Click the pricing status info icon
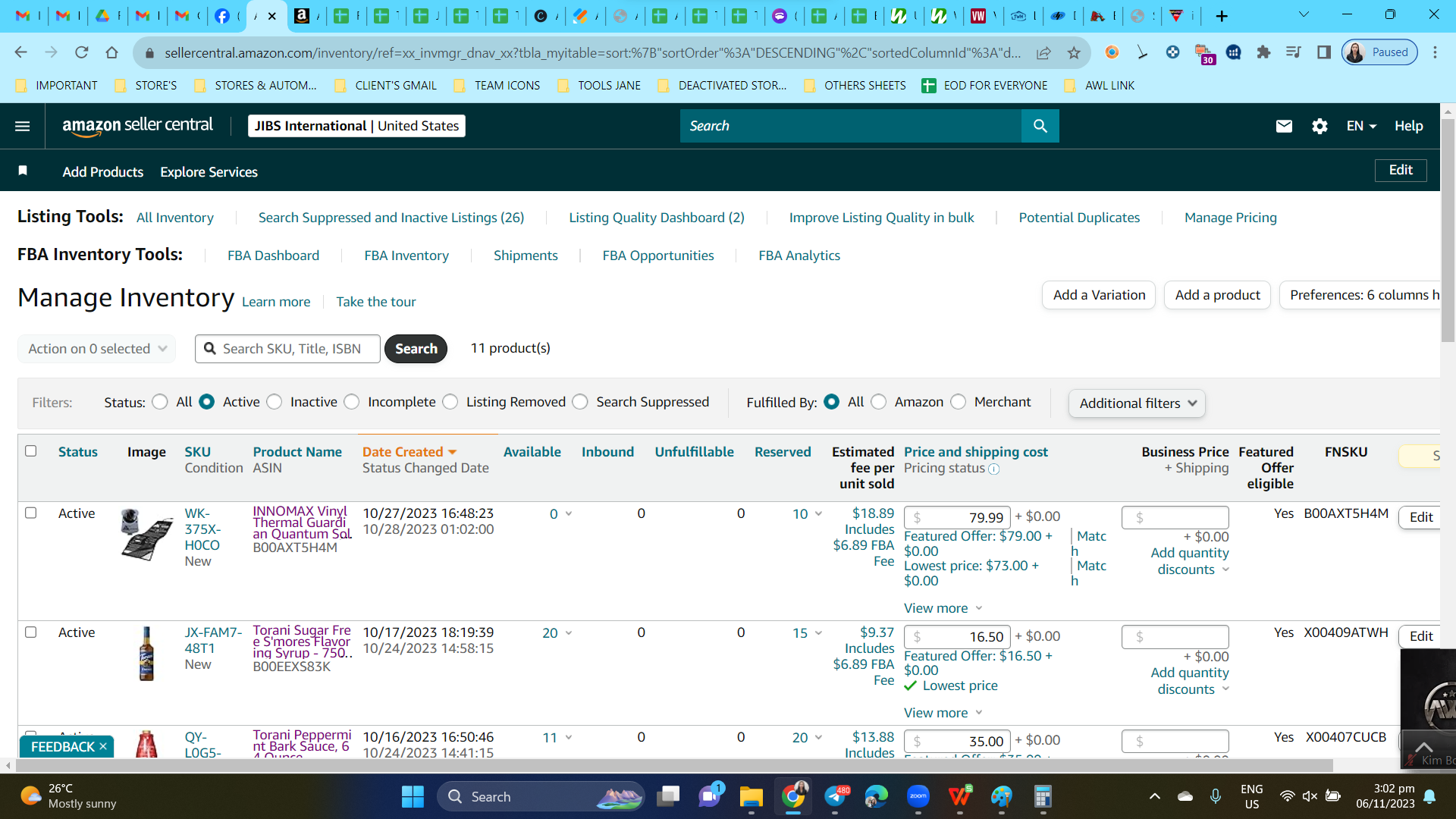The height and width of the screenshot is (819, 1456). click(x=994, y=469)
